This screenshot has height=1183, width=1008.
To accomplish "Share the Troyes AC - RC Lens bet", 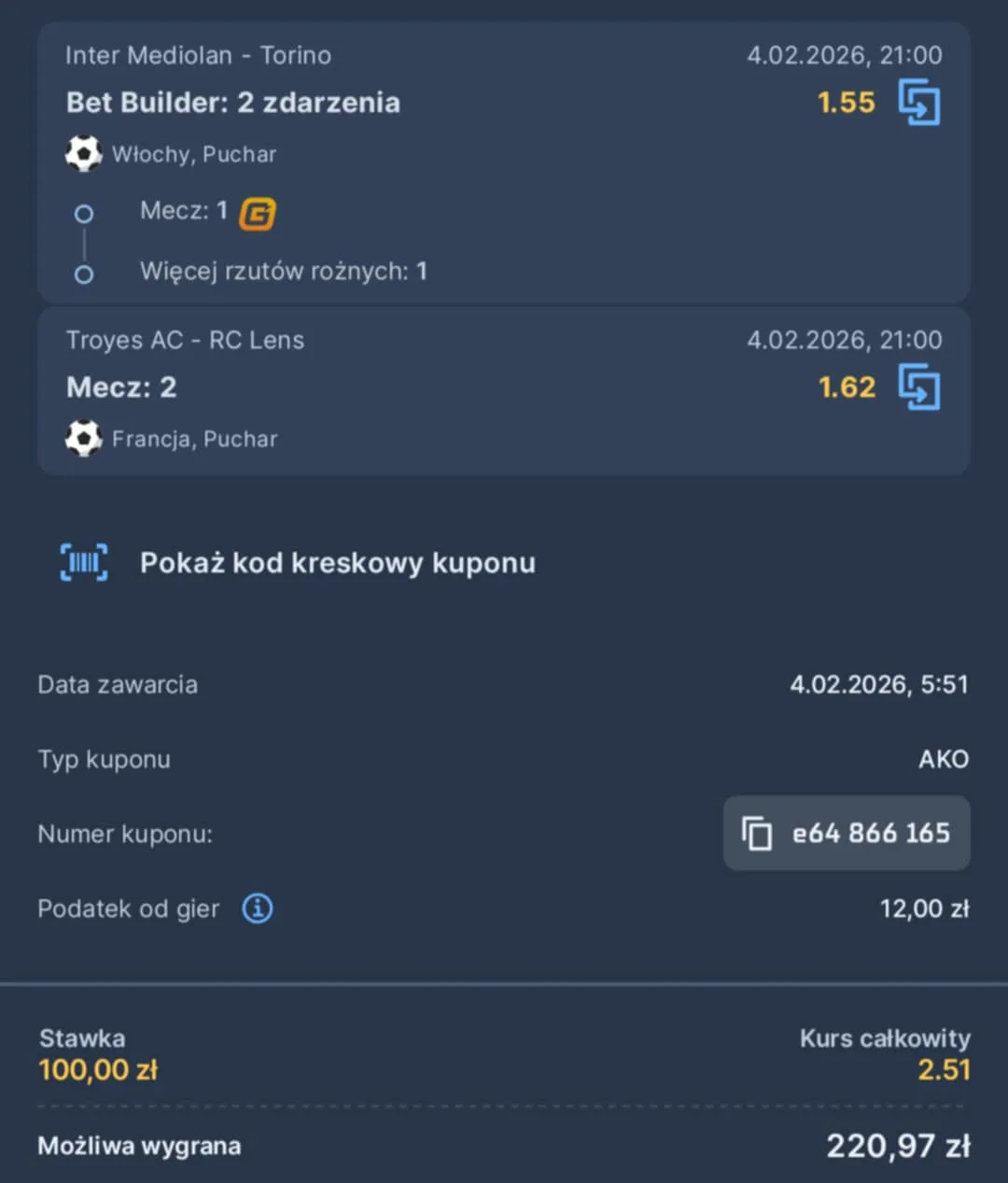I will pyautogui.click(x=920, y=387).
